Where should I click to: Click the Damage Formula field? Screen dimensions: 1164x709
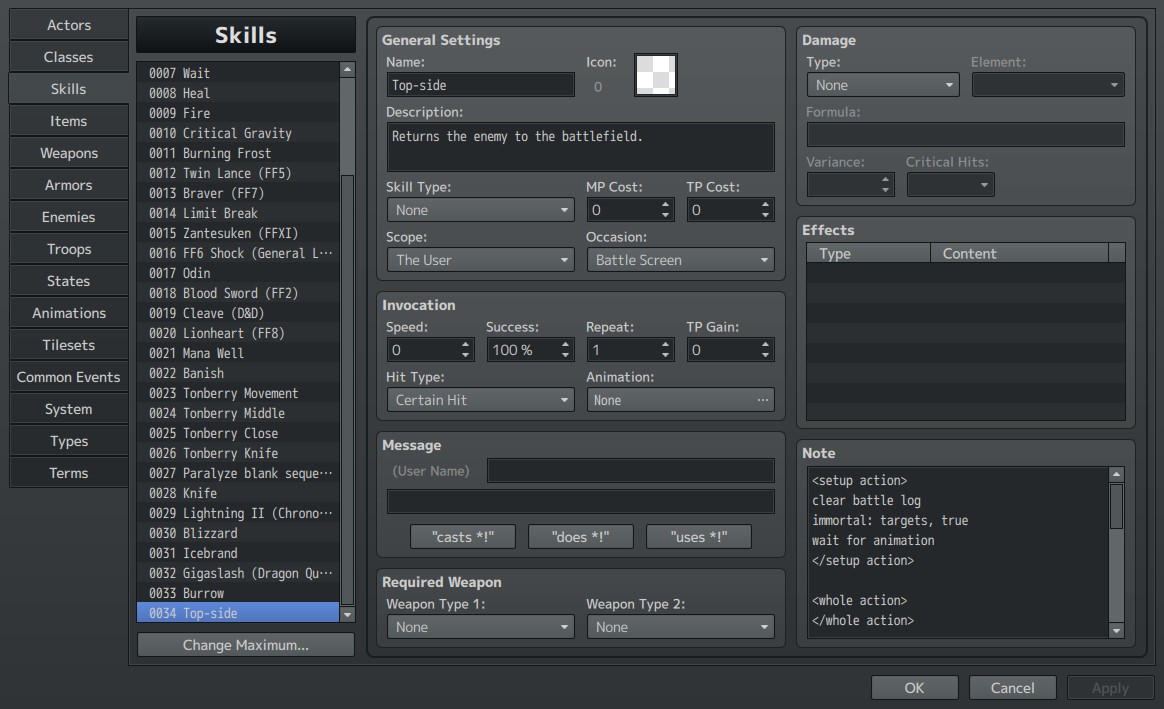point(965,135)
